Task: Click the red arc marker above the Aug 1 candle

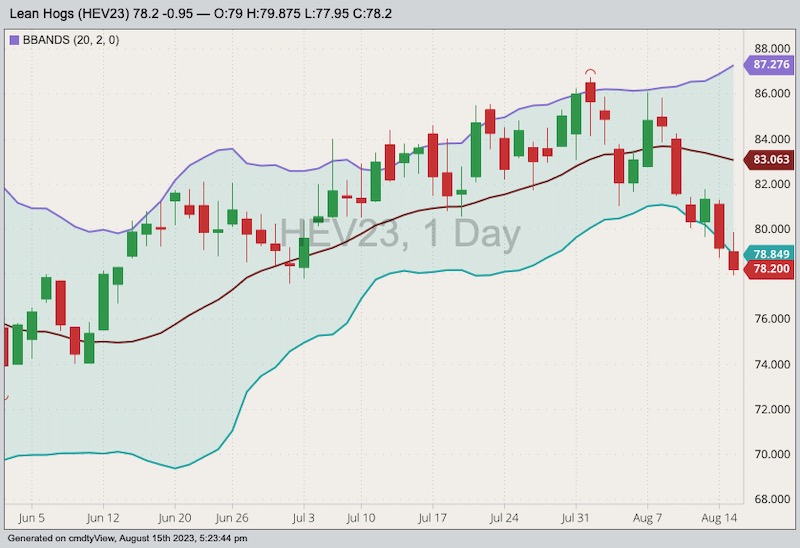Action: [x=590, y=72]
